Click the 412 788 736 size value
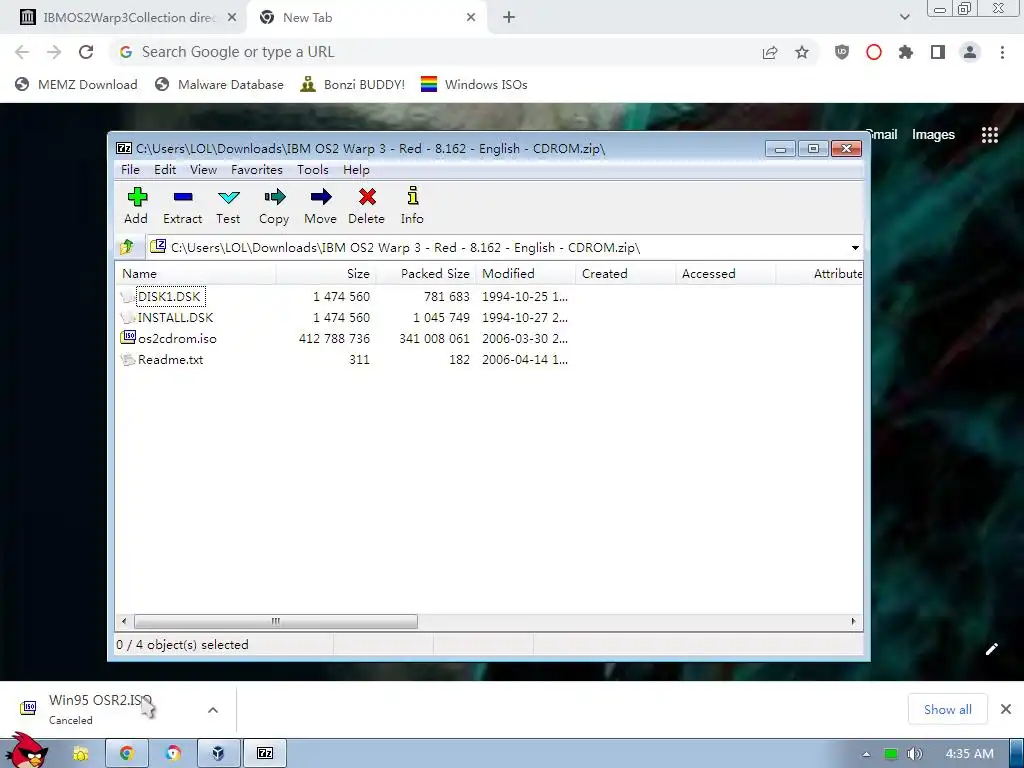Viewport: 1024px width, 768px height. click(334, 338)
